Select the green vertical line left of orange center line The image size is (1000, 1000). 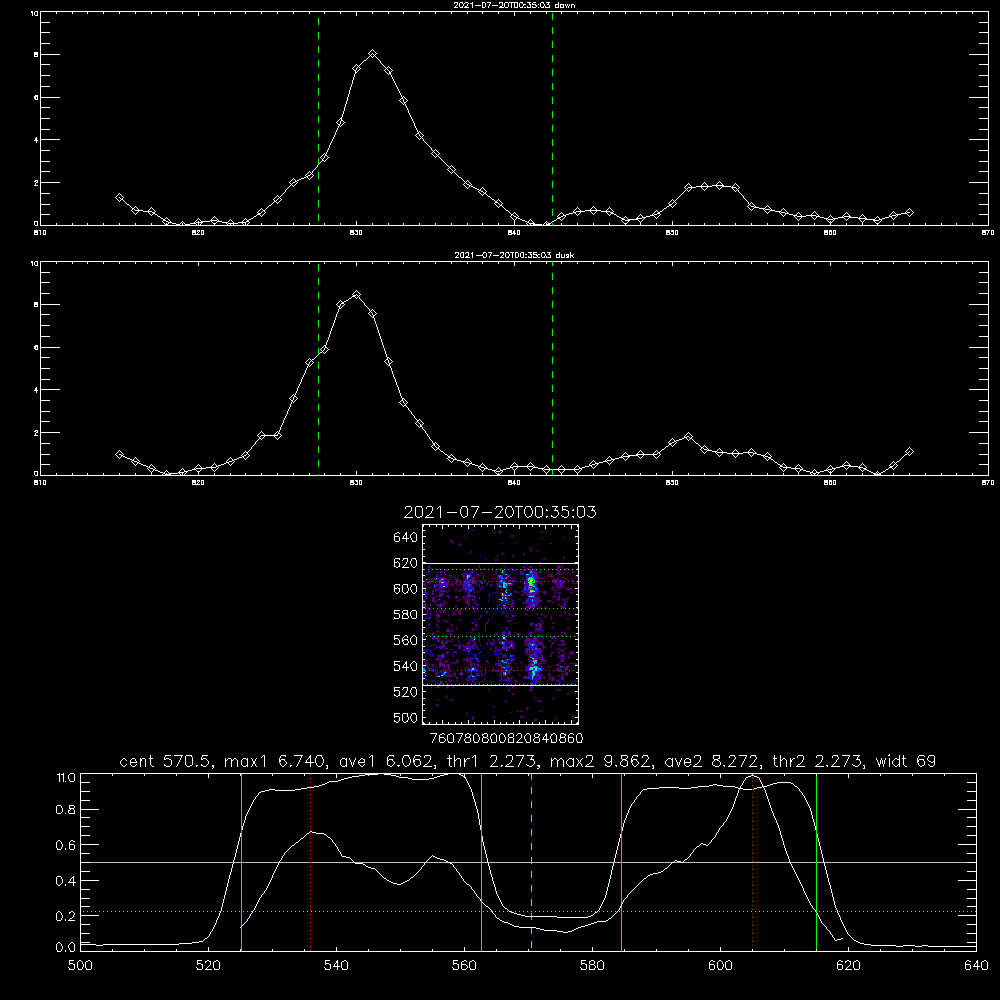(x=482, y=861)
